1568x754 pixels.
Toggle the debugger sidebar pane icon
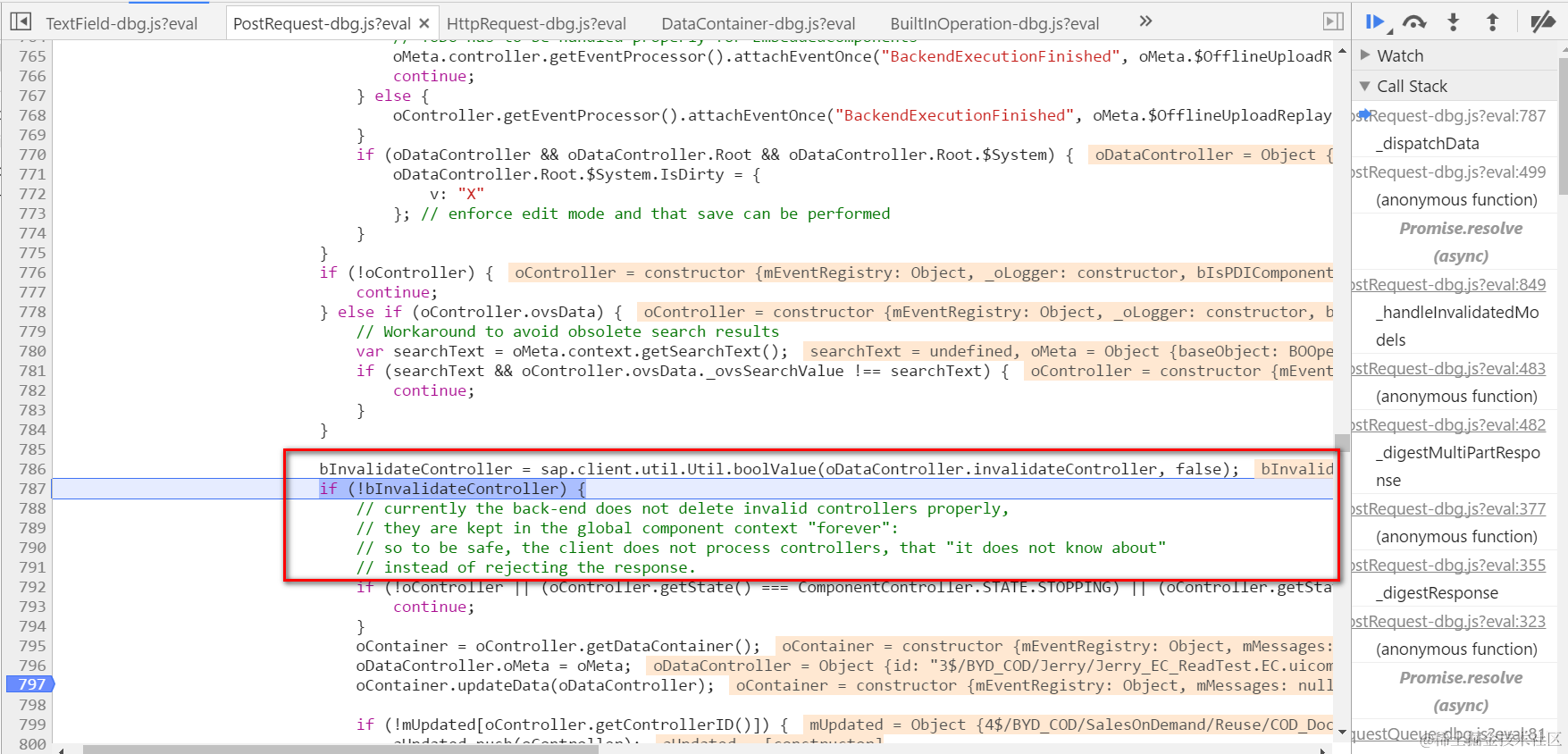(1333, 21)
